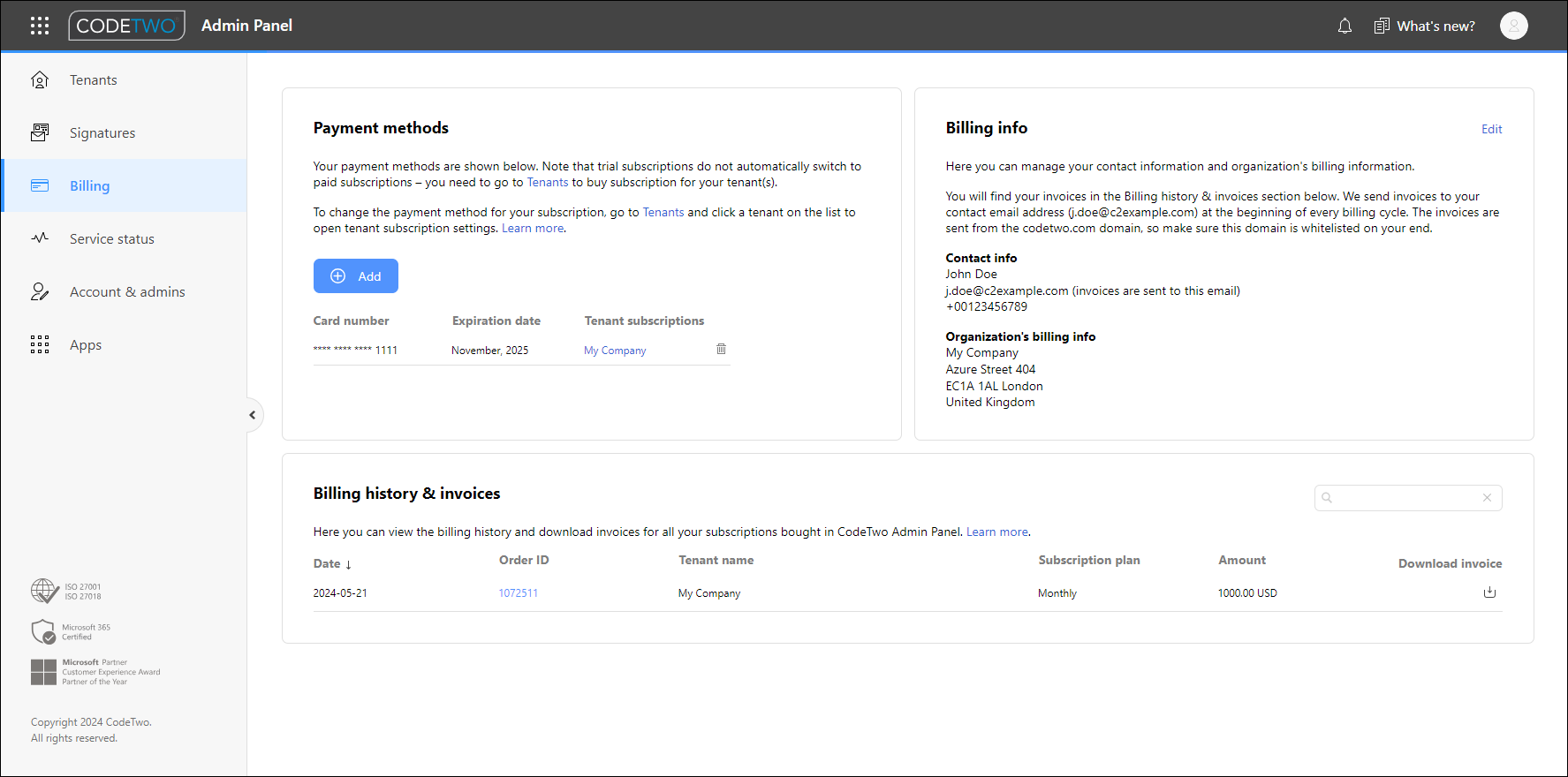Click the ISO 27001 certification badge
This screenshot has width=1568, height=777.
coord(66,591)
